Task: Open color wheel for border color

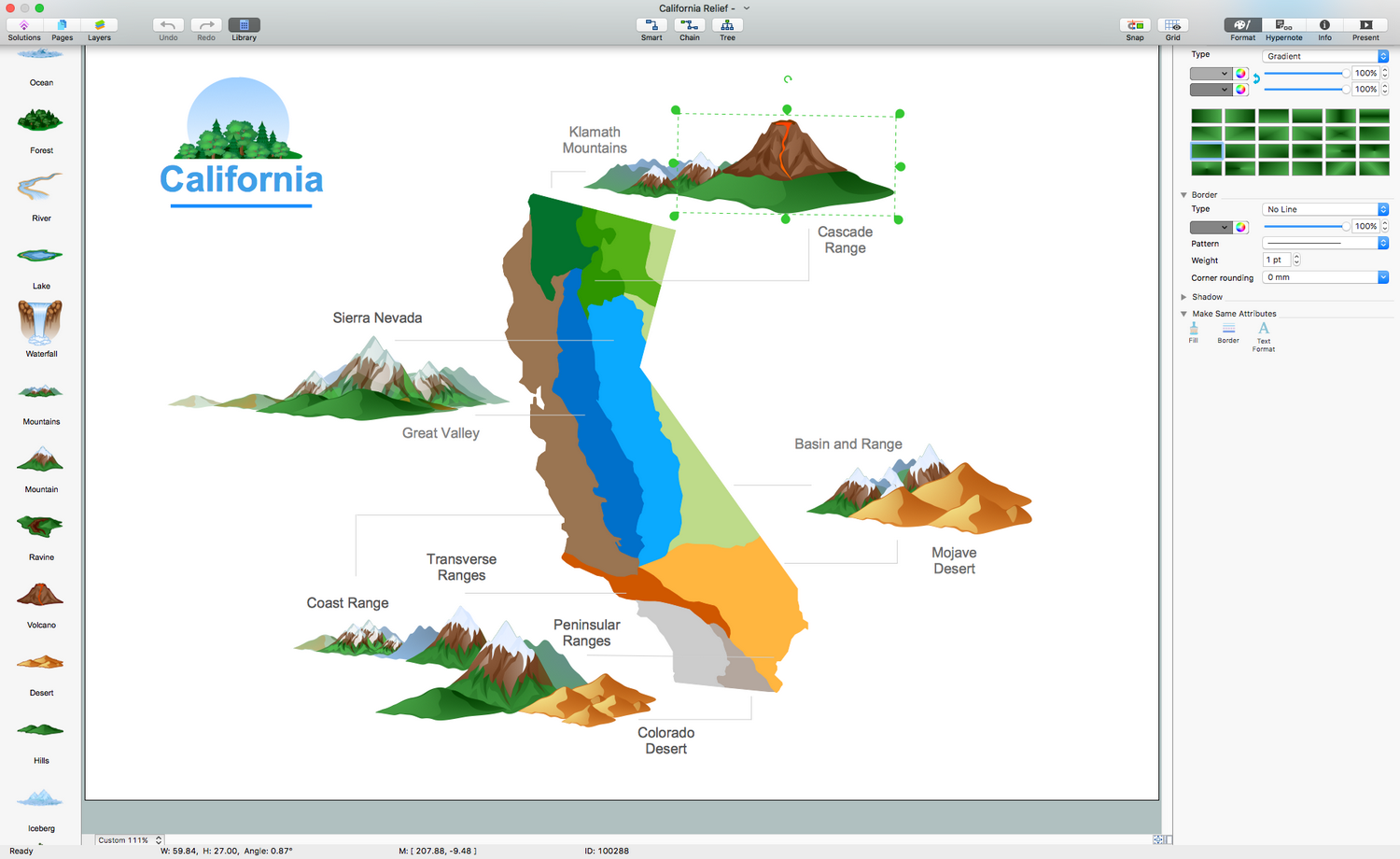Action: (1241, 227)
